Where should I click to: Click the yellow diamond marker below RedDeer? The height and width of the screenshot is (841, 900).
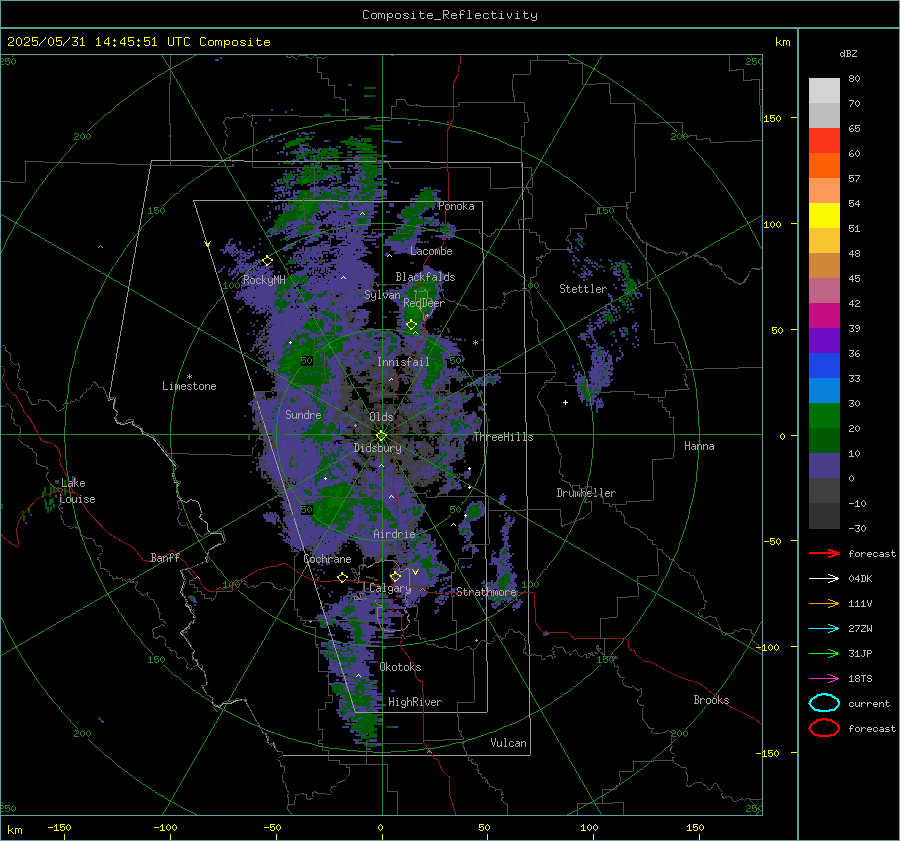(412, 325)
